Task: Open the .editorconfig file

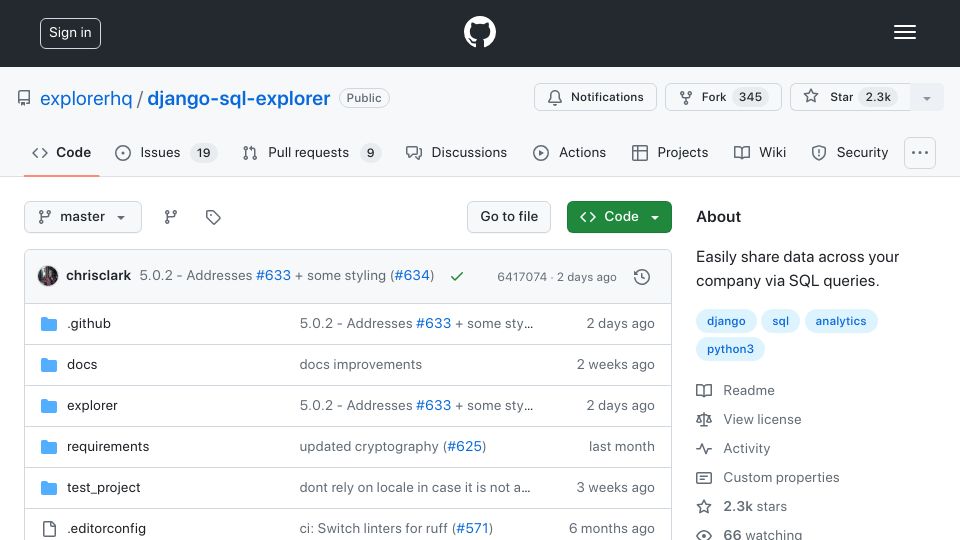Action: coord(107,528)
